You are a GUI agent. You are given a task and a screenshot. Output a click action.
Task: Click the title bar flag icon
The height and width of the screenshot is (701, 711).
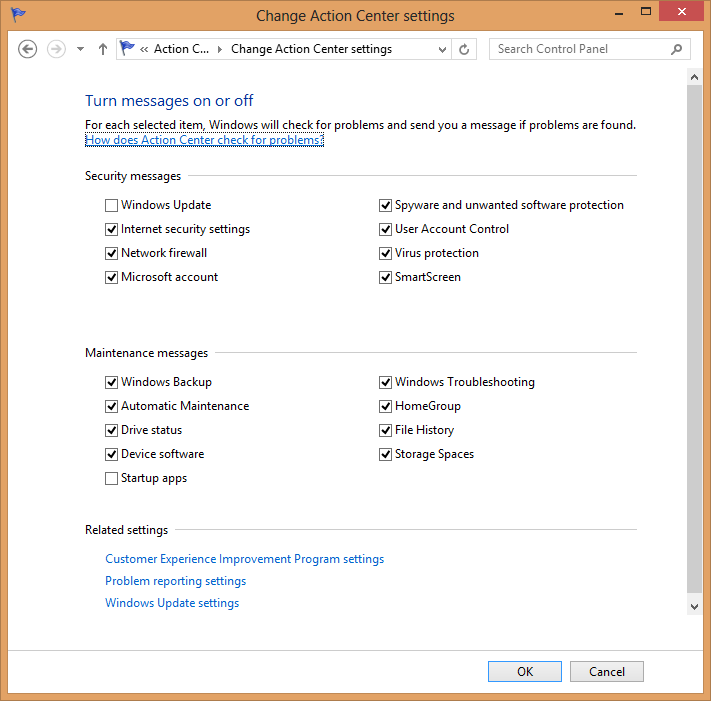[x=18, y=15]
